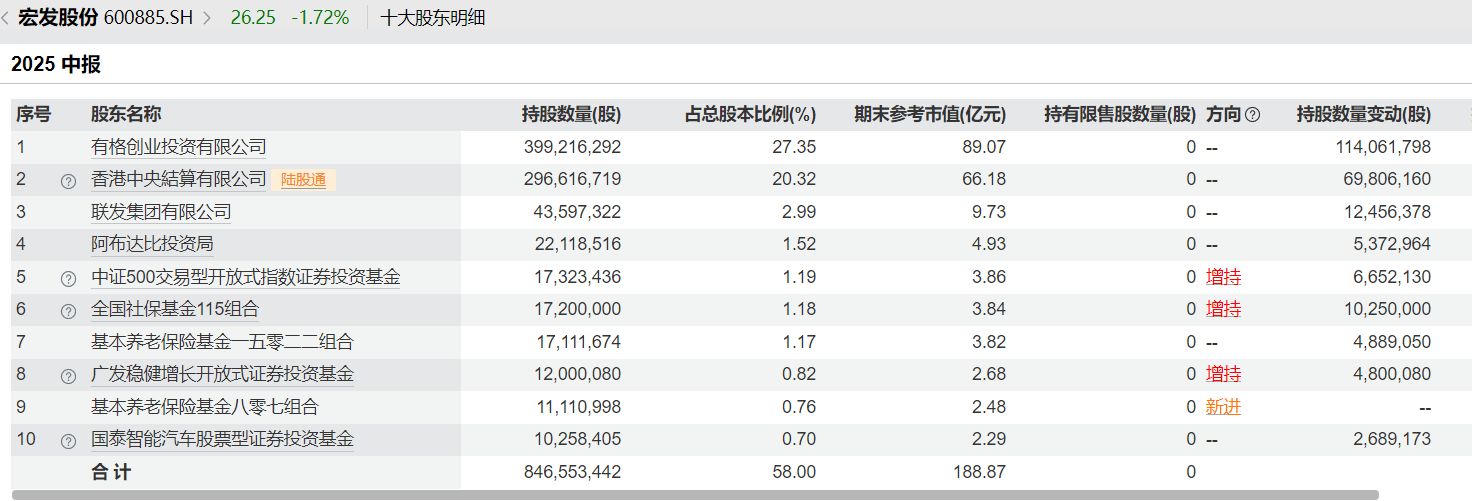Viewport: 1472px width, 501px height.
Task: Click the 陆股通 tag
Action: (x=303, y=180)
